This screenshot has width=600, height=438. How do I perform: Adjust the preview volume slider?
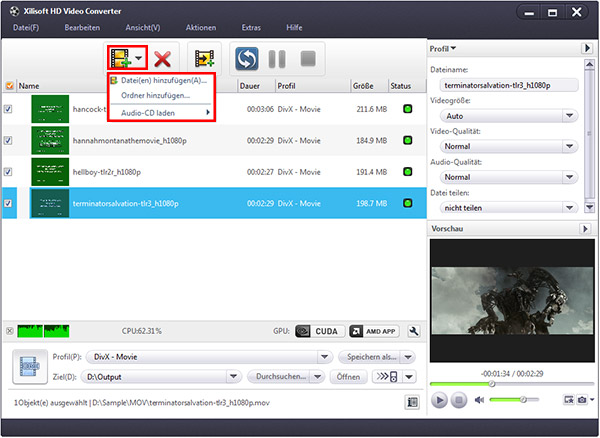[x=514, y=400]
